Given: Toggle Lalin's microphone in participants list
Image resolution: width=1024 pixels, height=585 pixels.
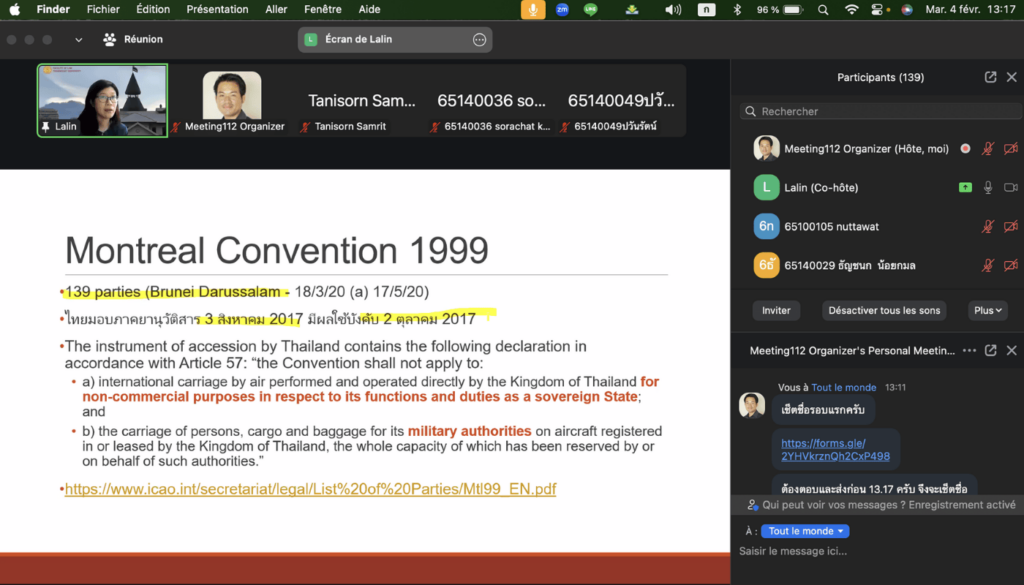Looking at the screenshot, I should pos(988,188).
